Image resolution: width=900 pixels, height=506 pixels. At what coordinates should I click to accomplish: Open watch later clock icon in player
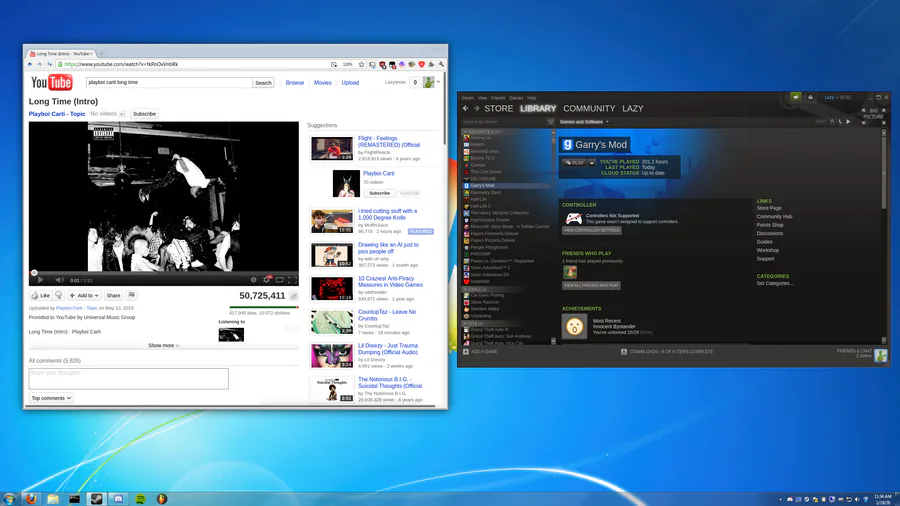(x=253, y=280)
